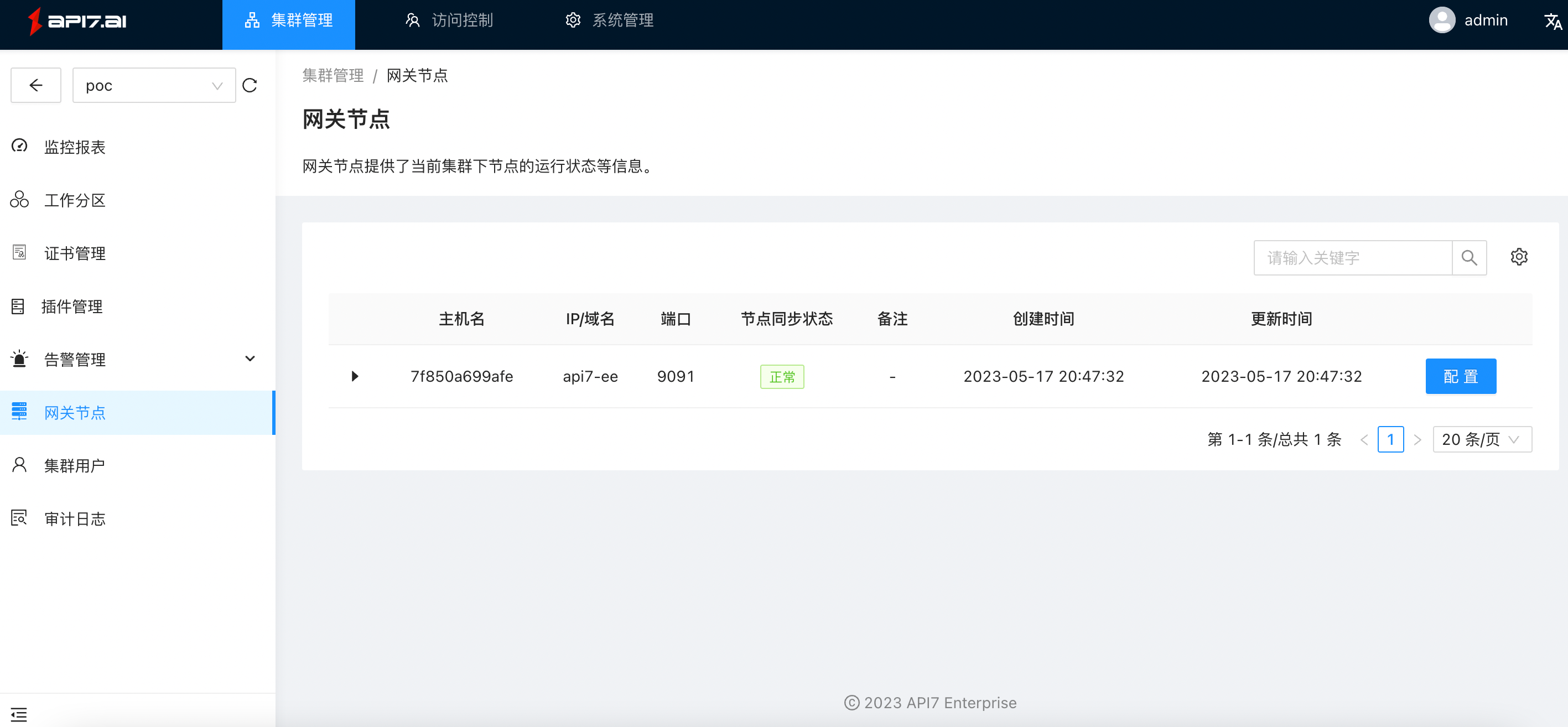Click the search magnifier button
Screen dimensions: 1568x727
[x=1470, y=258]
